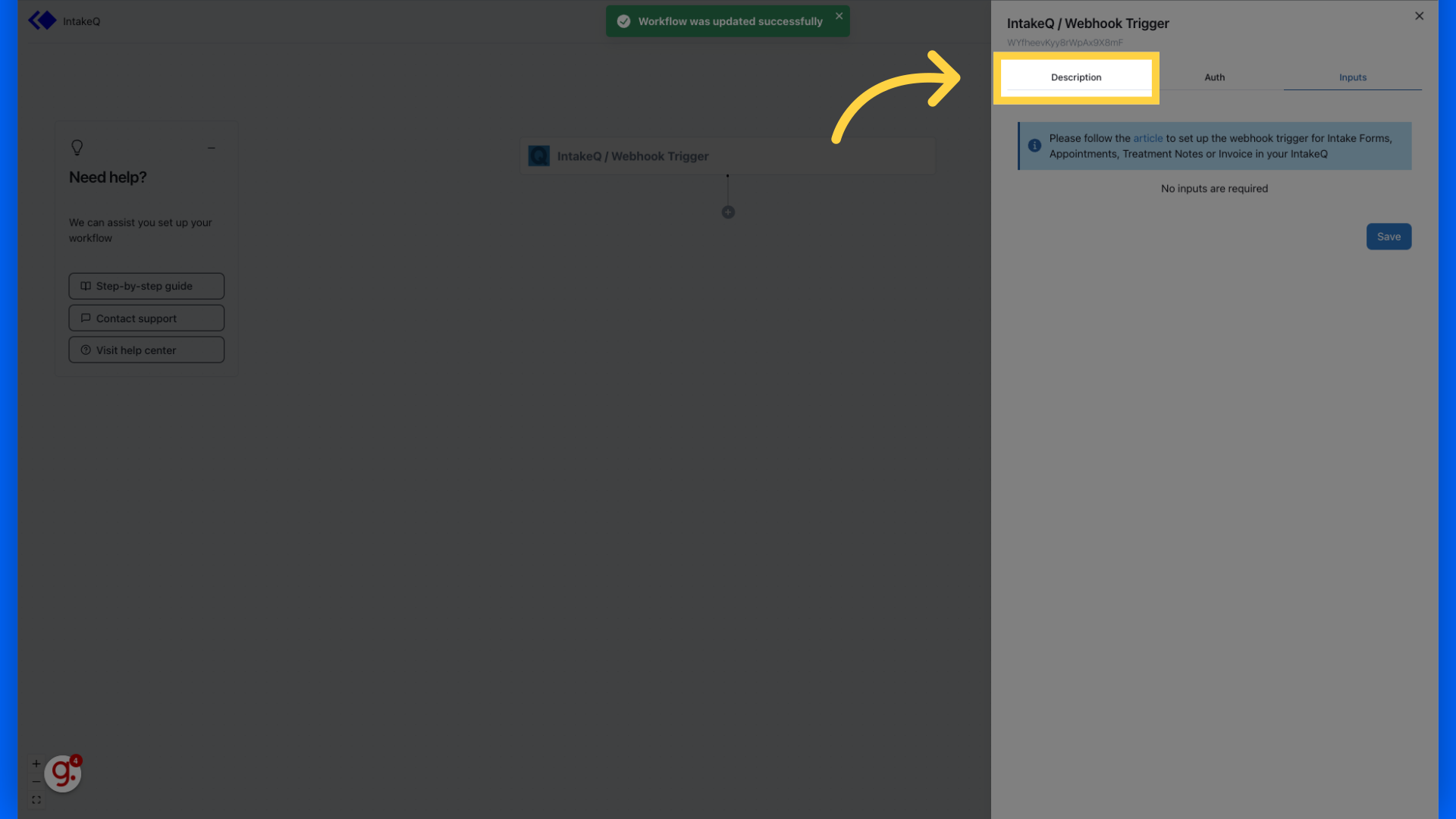Click the workflow ID text under panel title

pos(1065,42)
